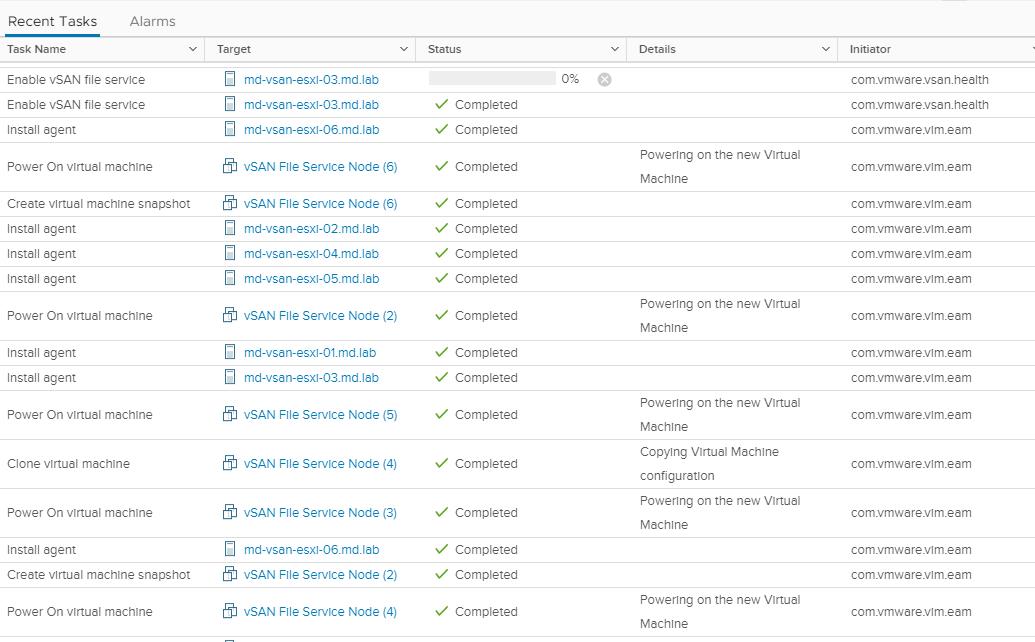Open Node (4) link in Clone virtual machine row
The width and height of the screenshot is (1035, 642).
pyautogui.click(x=320, y=464)
